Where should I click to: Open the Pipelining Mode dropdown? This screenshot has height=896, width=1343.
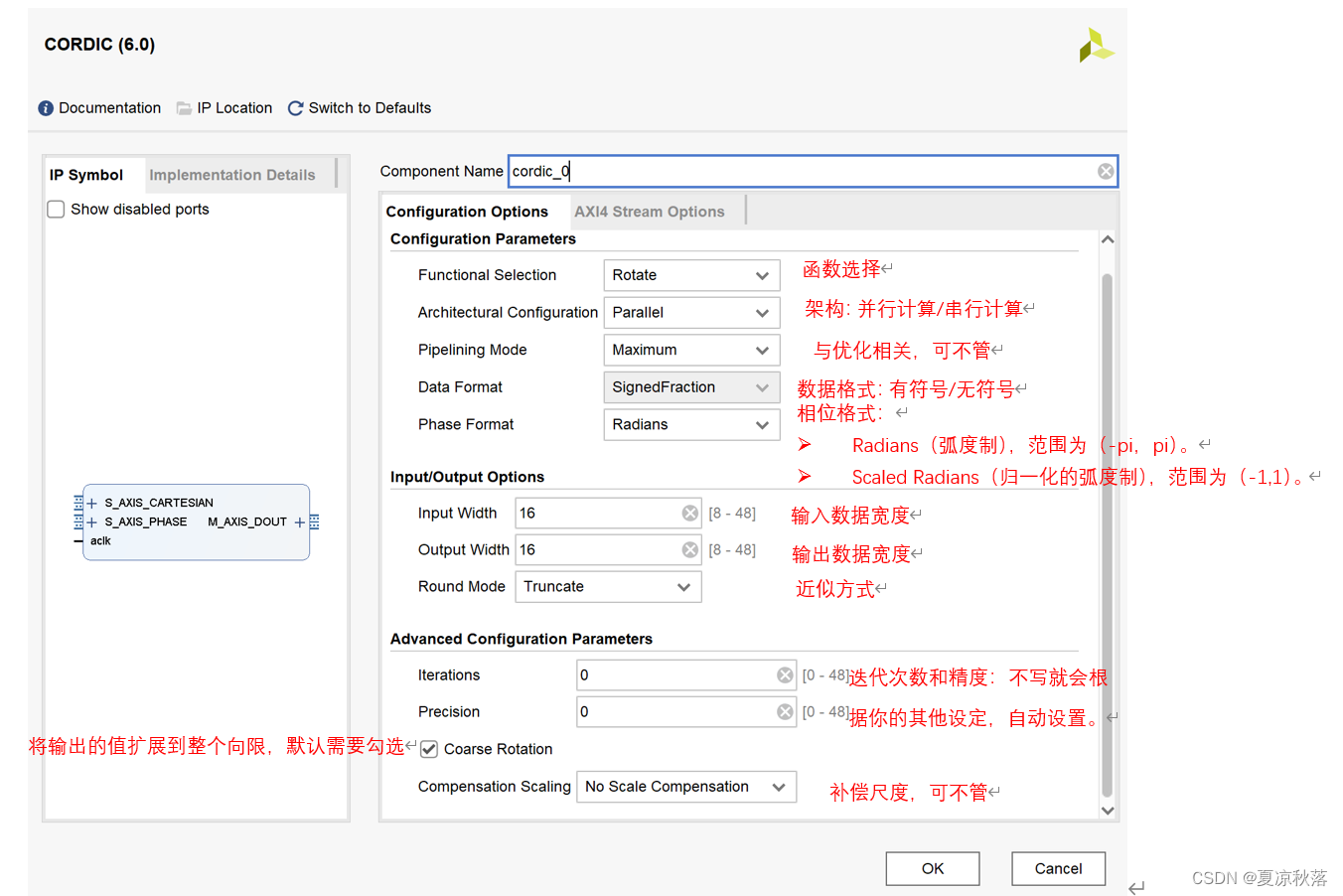pyautogui.click(x=691, y=350)
